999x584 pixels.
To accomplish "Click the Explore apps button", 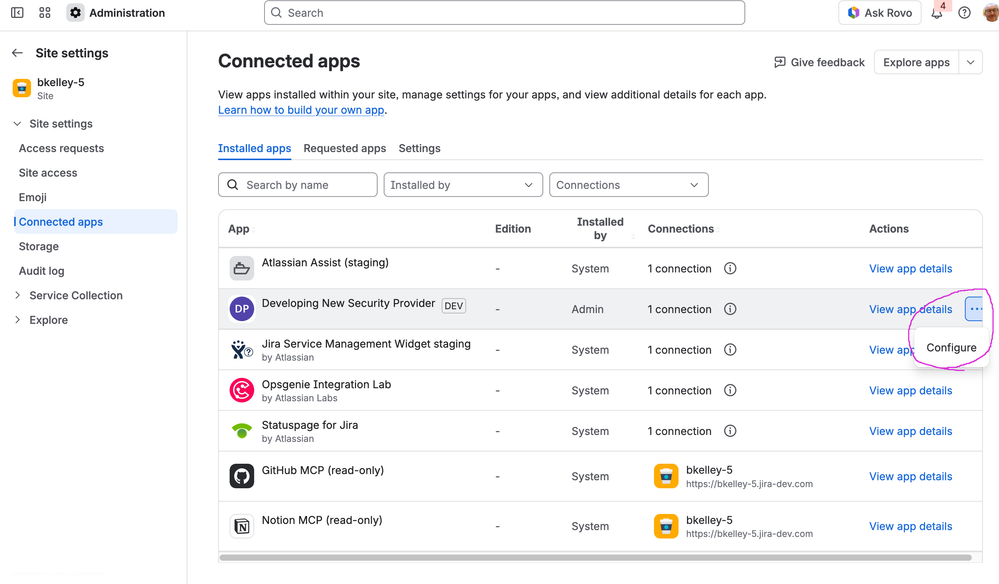I will click(x=916, y=62).
